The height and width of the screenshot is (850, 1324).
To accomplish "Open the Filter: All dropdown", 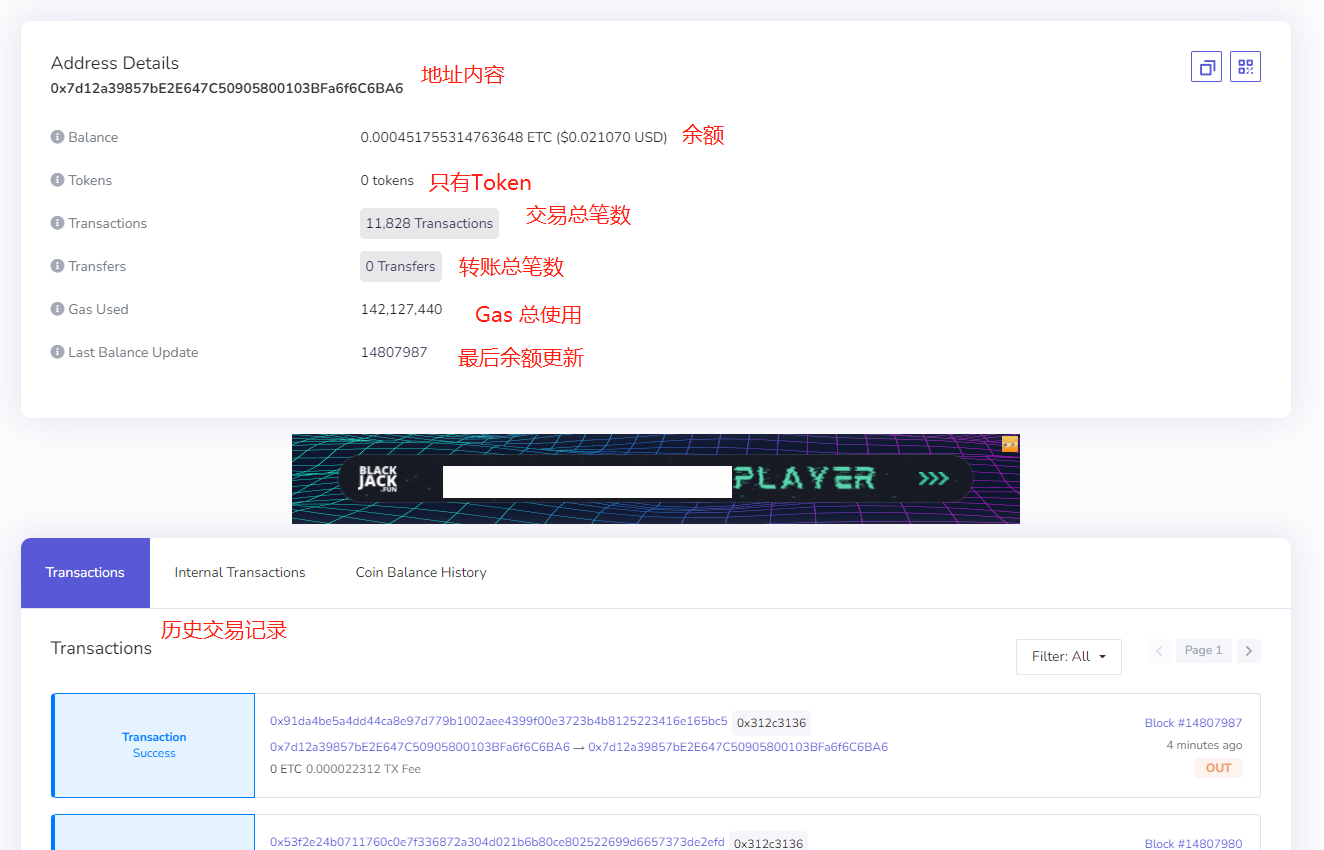I will click(1068, 657).
